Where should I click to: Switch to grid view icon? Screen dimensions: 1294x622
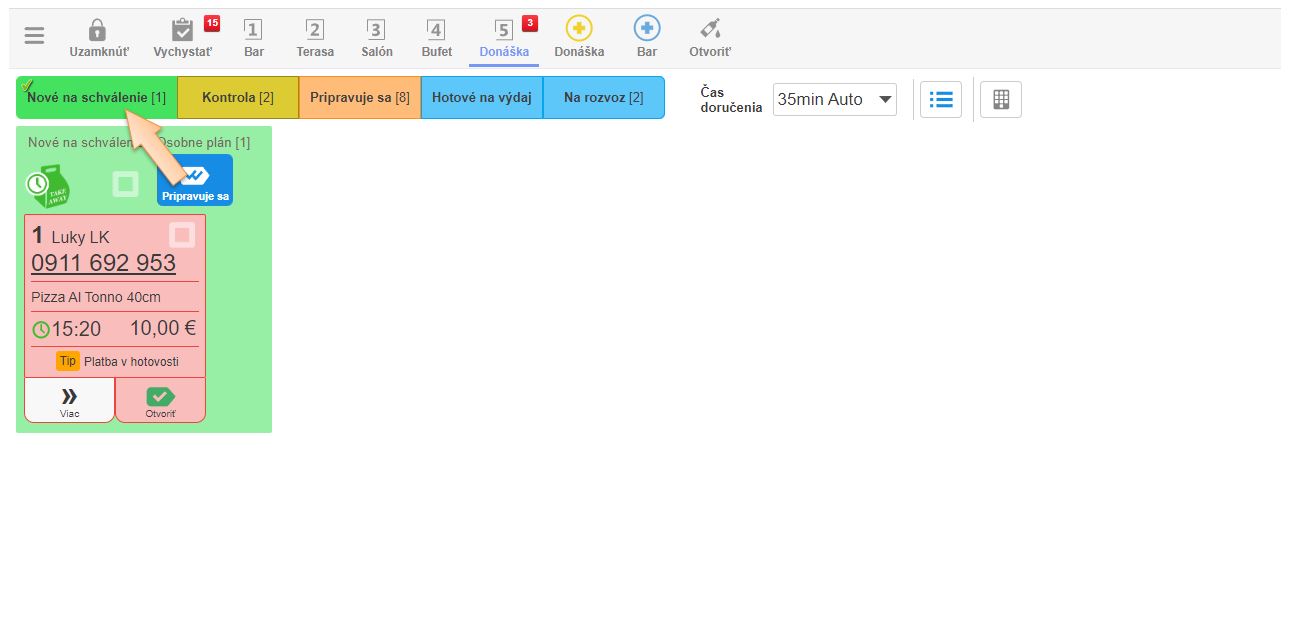click(x=1000, y=99)
